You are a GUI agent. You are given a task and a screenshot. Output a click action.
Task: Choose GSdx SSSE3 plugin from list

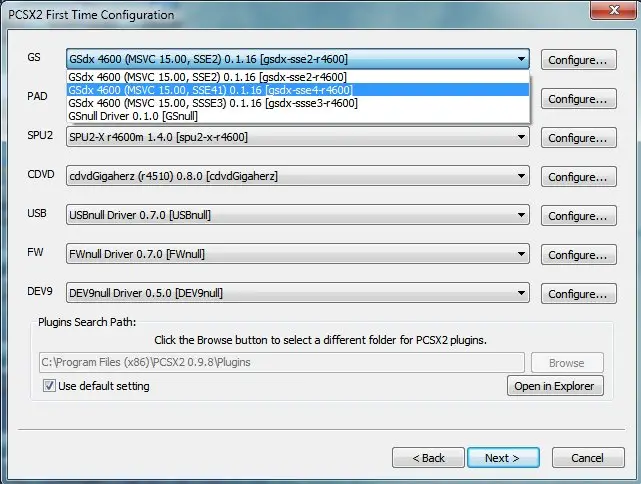pos(211,103)
